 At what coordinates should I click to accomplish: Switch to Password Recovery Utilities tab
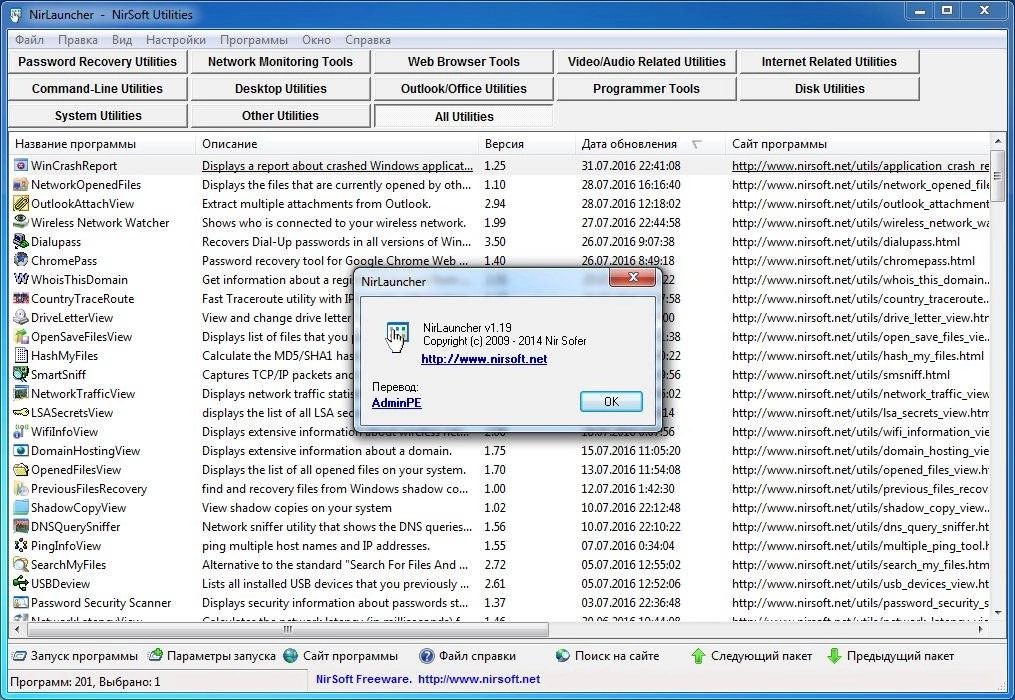click(97, 62)
